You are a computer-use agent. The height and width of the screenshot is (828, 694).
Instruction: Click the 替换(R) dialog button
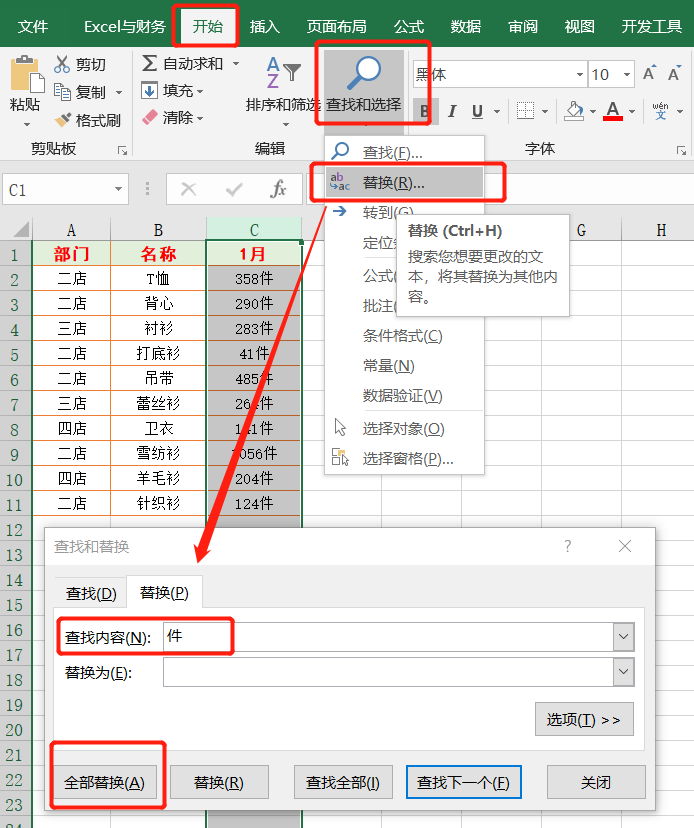(219, 782)
